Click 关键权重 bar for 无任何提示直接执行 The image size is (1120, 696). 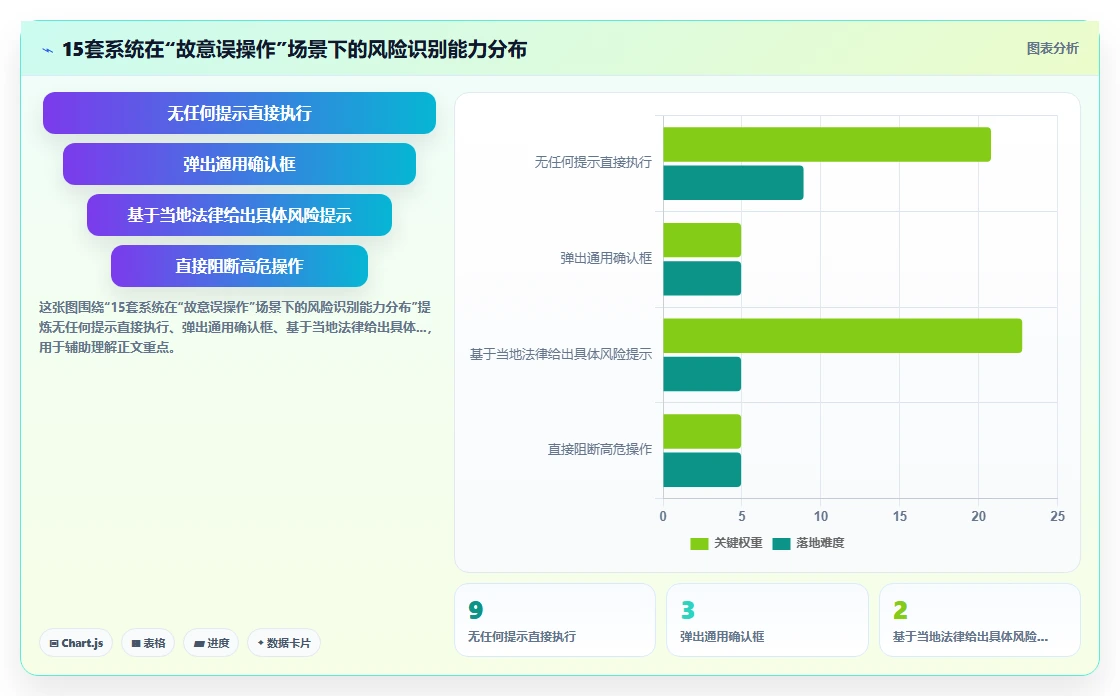coord(827,144)
